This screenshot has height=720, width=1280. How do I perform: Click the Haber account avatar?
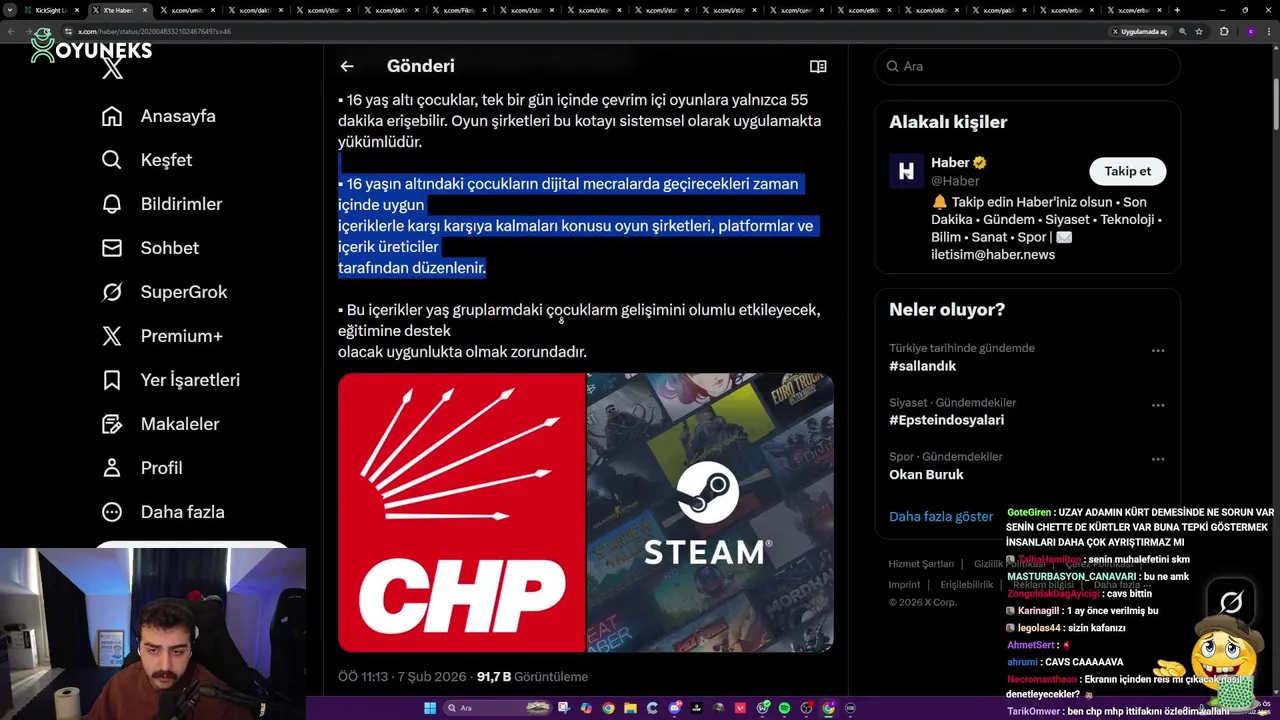906,171
